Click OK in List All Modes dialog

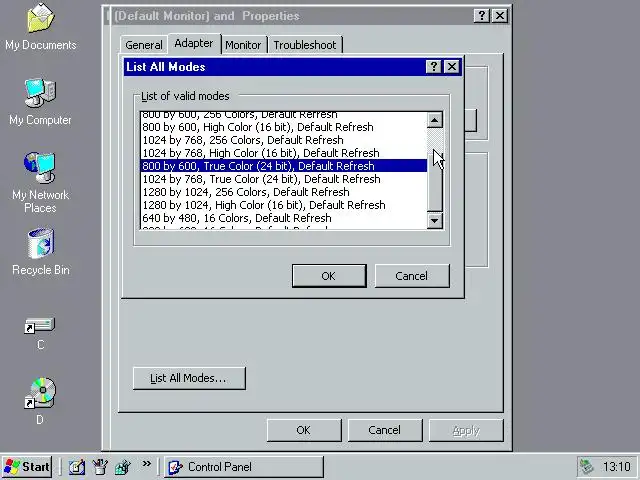[x=329, y=276]
